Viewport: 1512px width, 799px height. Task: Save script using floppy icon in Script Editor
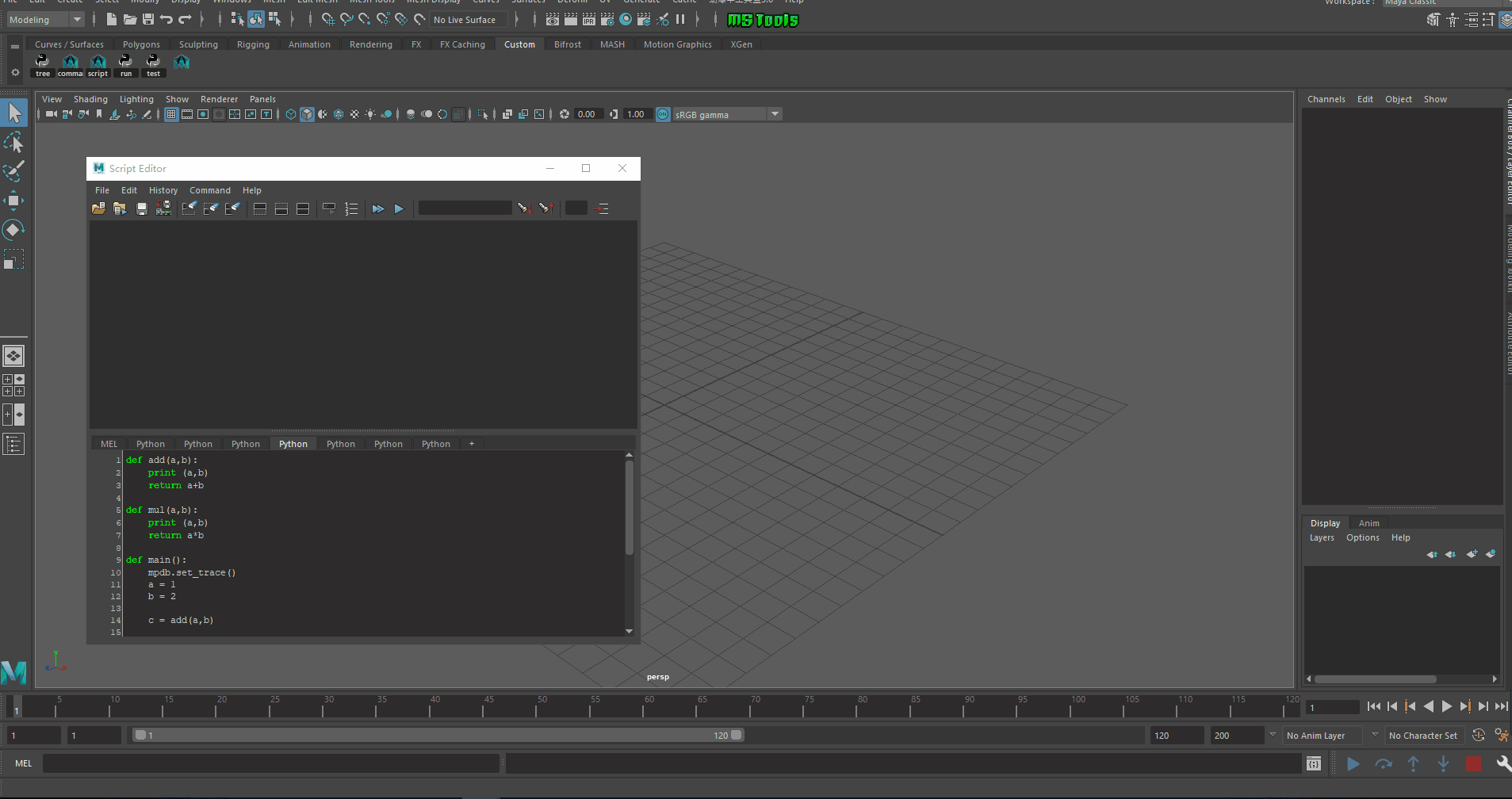pyautogui.click(x=142, y=208)
